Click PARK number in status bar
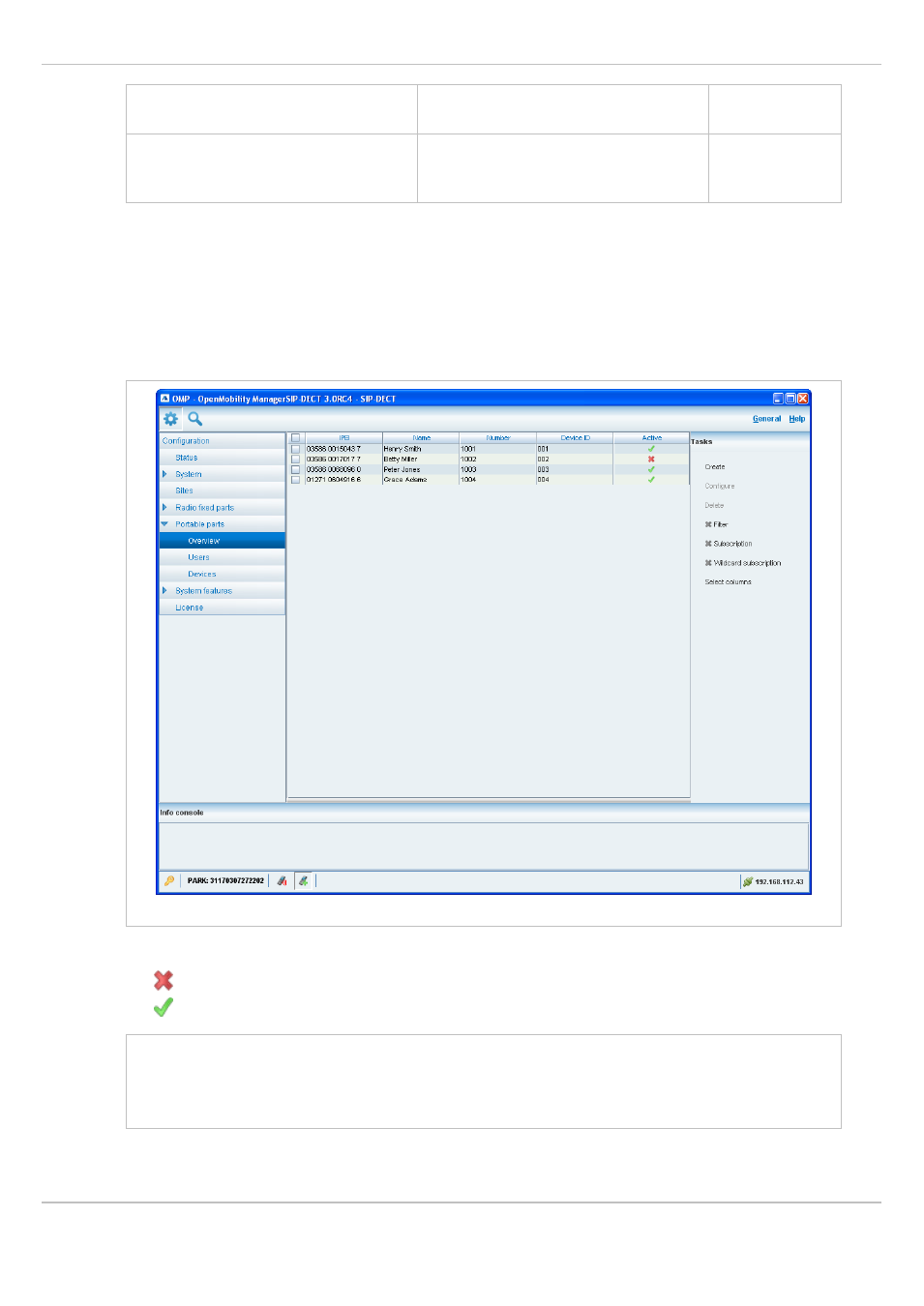Image resolution: width=924 pixels, height=1306 pixels. tap(225, 881)
